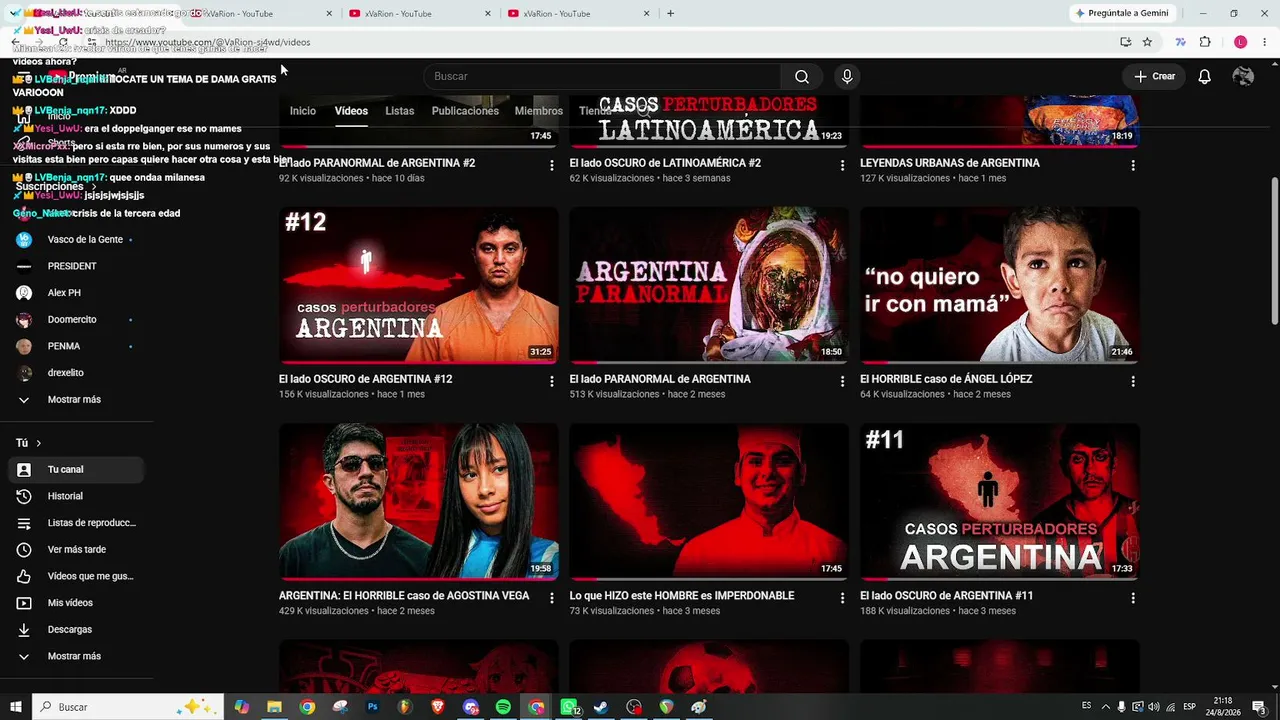
Task: Open the Miembros channel tab
Action: pyautogui.click(x=539, y=111)
